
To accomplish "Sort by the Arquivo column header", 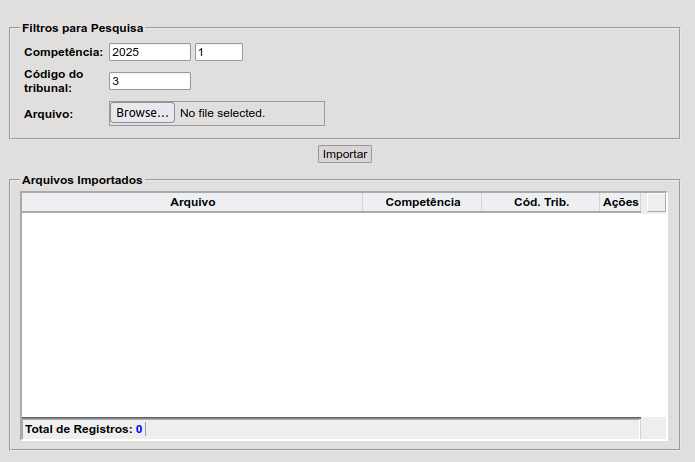I will [x=192, y=202].
